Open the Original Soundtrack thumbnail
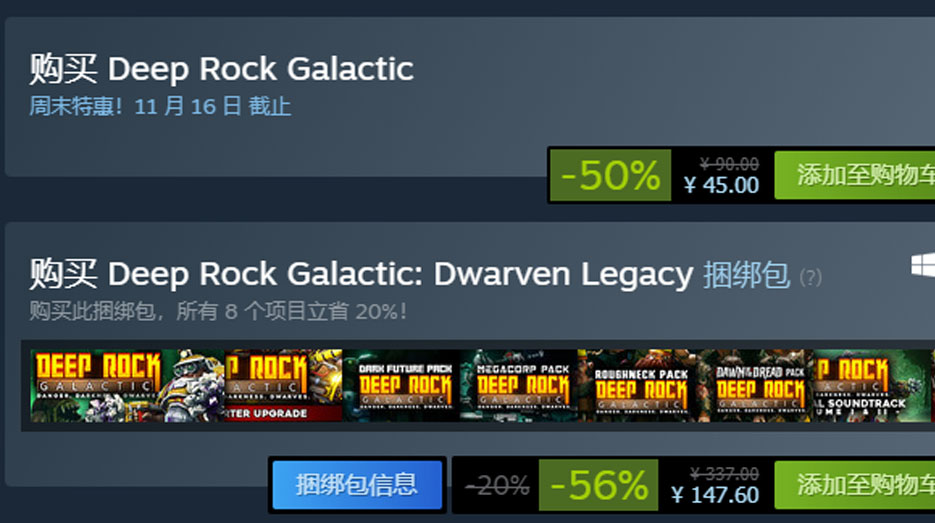The height and width of the screenshot is (523, 935). pos(872,386)
